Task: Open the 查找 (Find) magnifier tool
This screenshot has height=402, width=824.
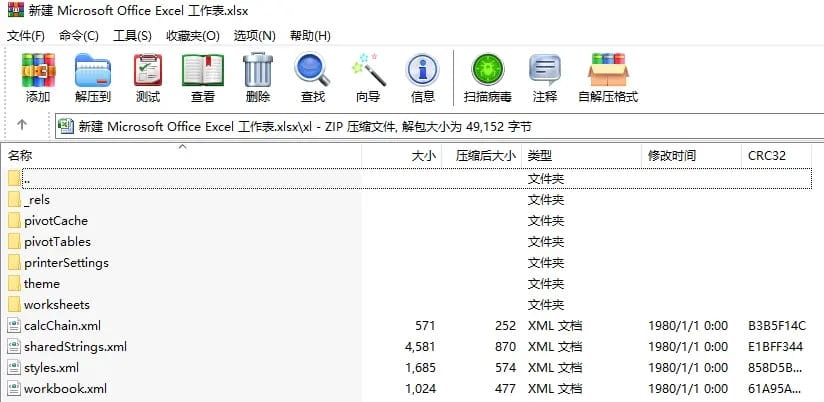Action: pos(313,78)
